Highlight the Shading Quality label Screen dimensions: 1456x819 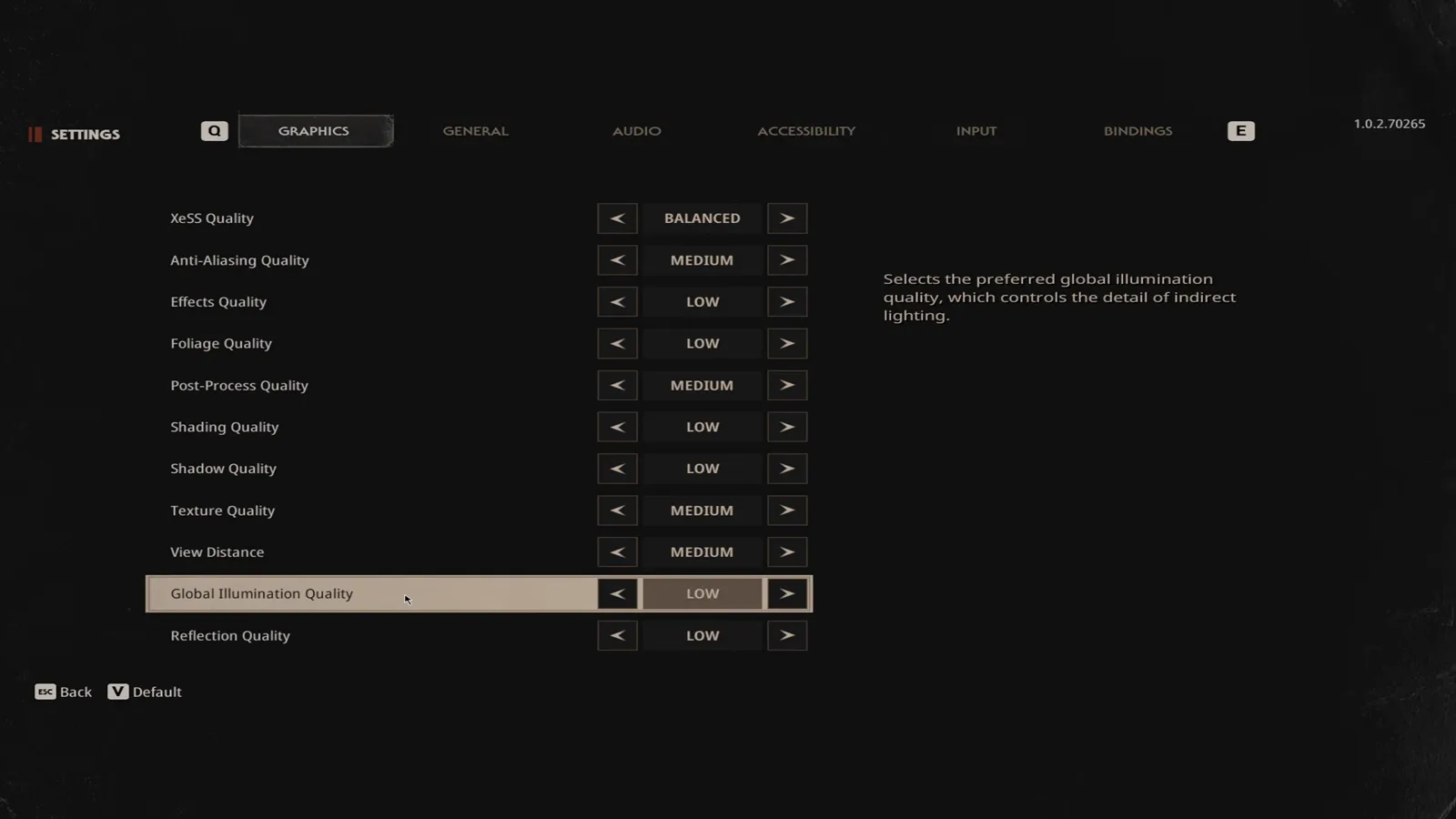click(225, 427)
